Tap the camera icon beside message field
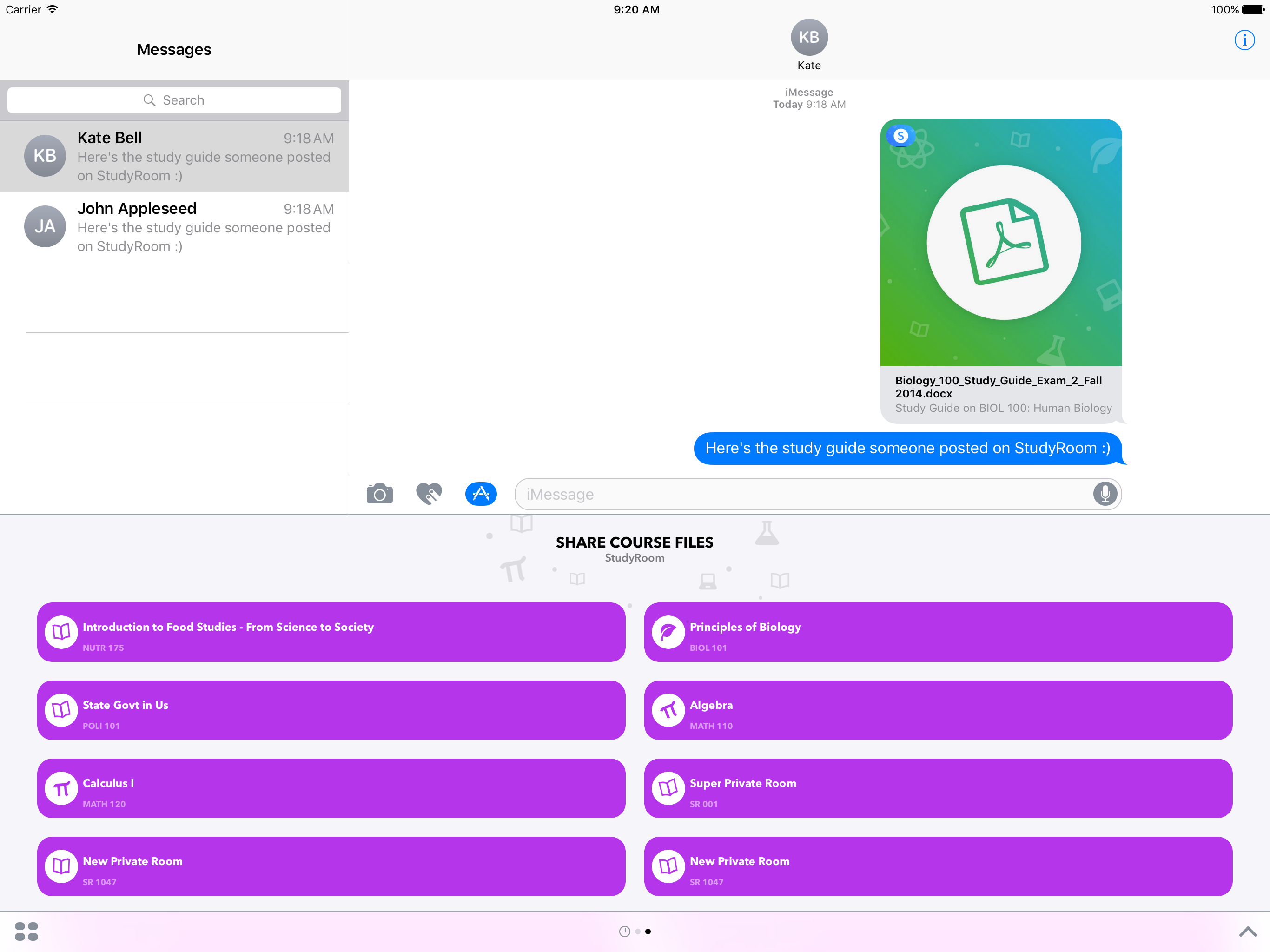 point(379,494)
